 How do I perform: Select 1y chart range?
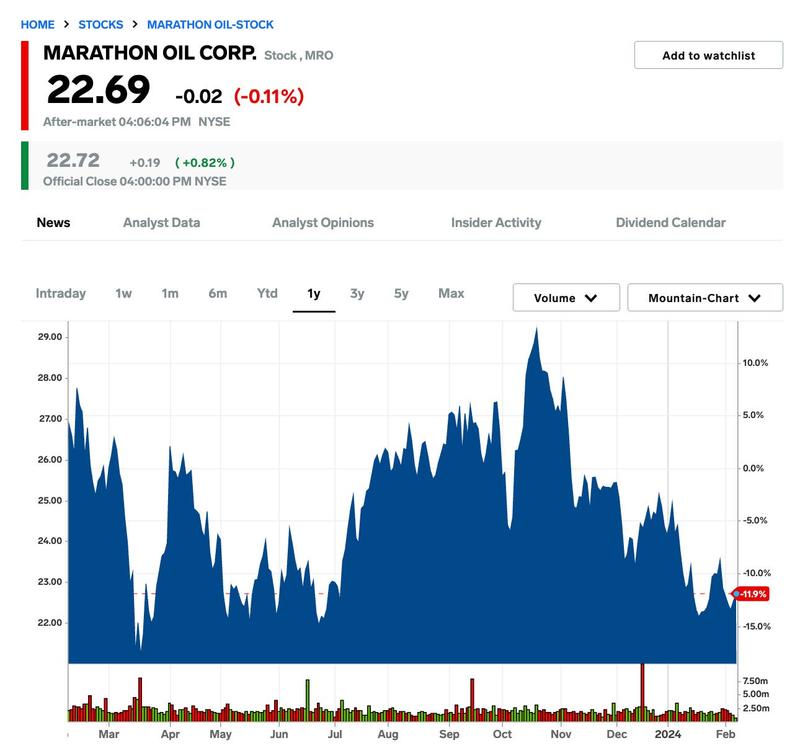(x=314, y=293)
